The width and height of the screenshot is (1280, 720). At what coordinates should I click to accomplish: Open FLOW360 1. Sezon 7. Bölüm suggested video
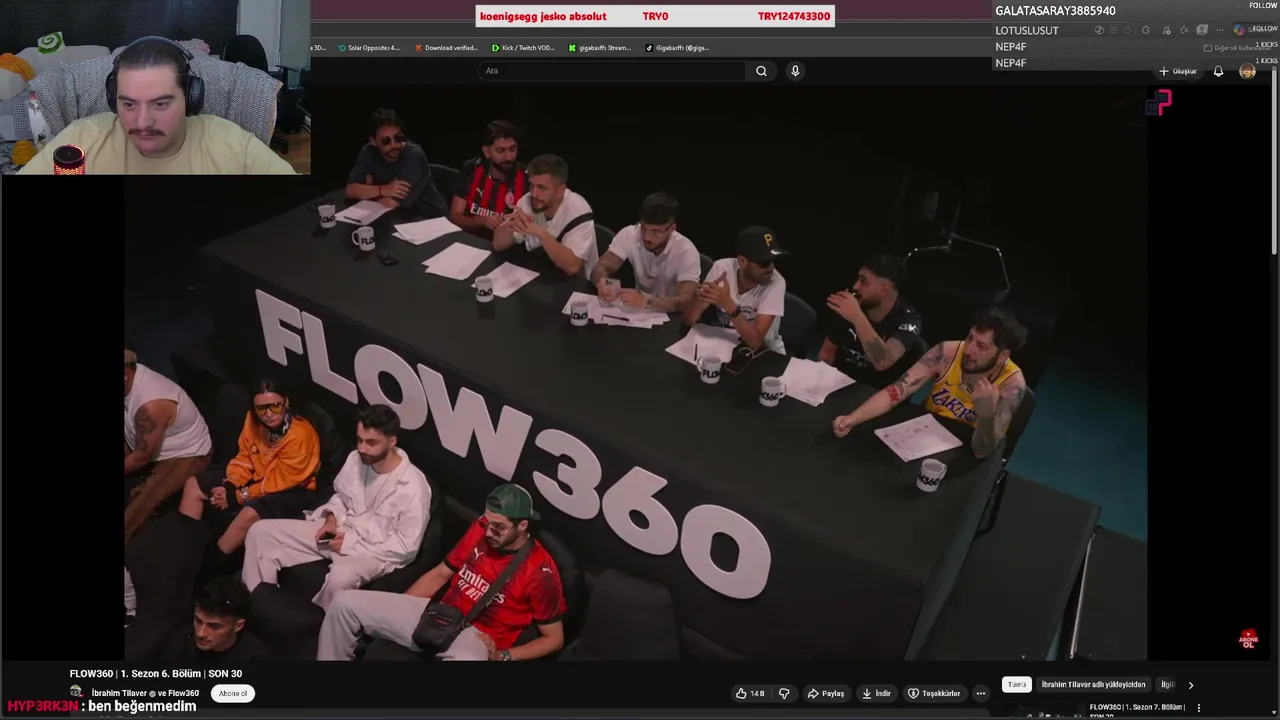(1137, 710)
